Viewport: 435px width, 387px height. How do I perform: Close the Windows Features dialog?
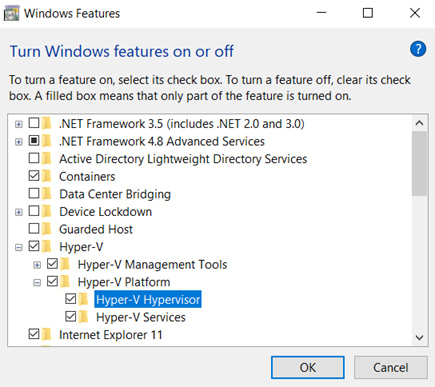tap(414, 13)
